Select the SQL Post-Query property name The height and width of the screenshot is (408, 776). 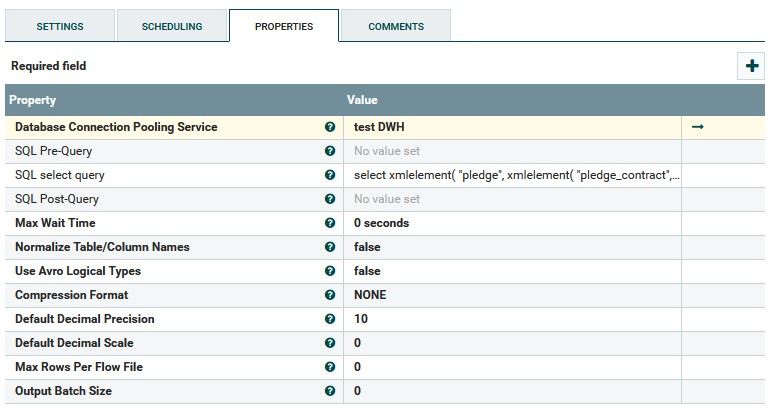coord(57,199)
